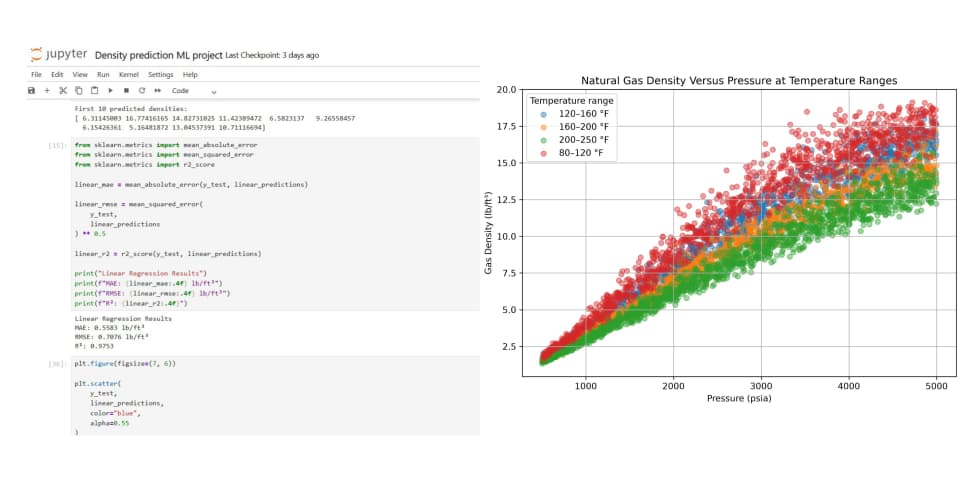This screenshot has width=960, height=480.
Task: Restart kernel and run all cells
Action: coord(157,91)
